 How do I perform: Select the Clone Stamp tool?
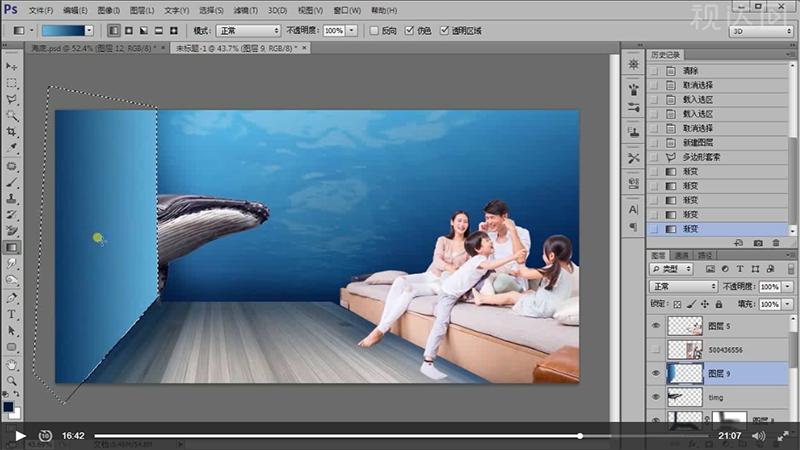pyautogui.click(x=11, y=198)
